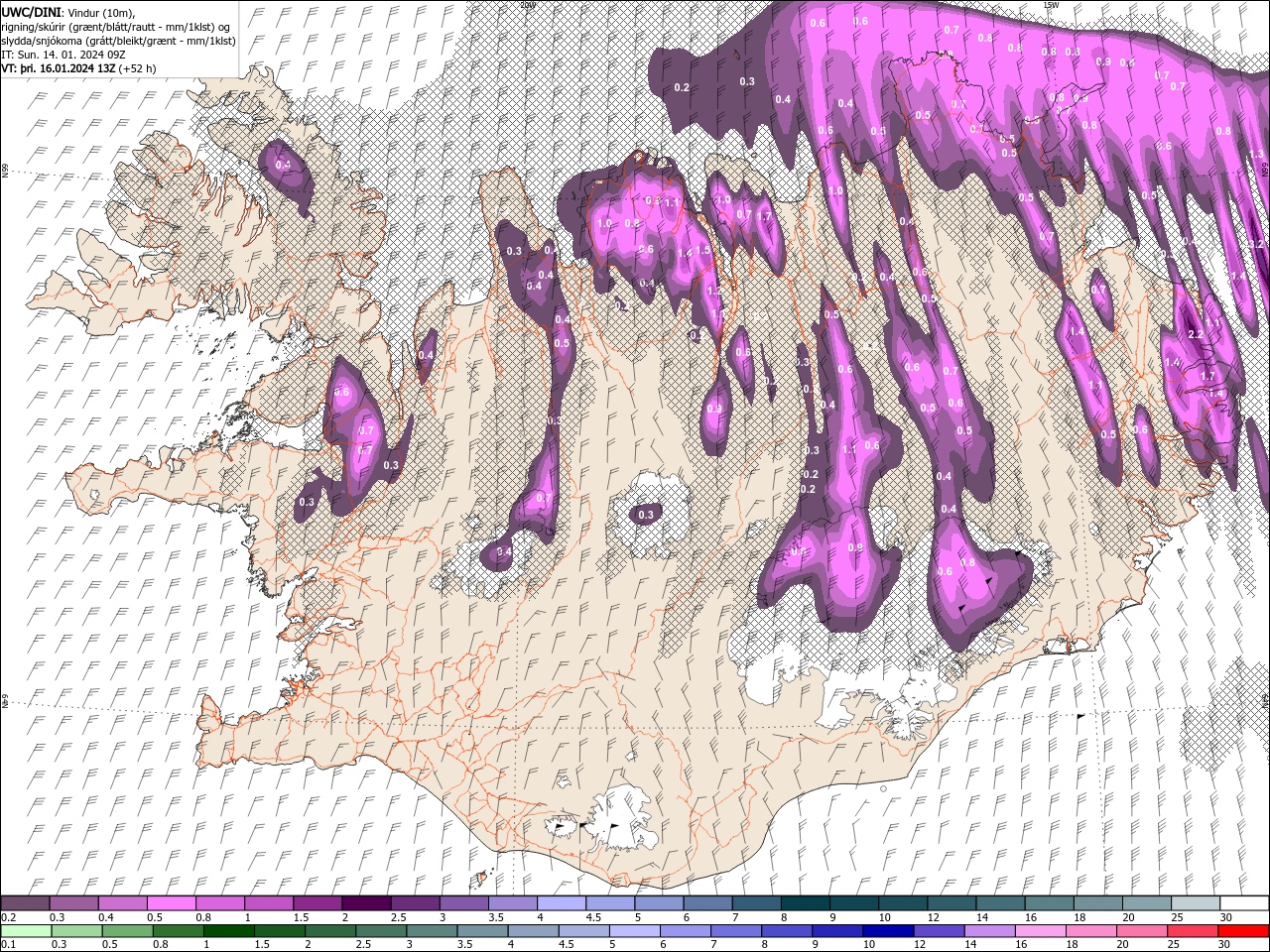Image resolution: width=1270 pixels, height=952 pixels.
Task: Pick upper legend swatch between 0.4 and 0.5
Action: click(122, 903)
